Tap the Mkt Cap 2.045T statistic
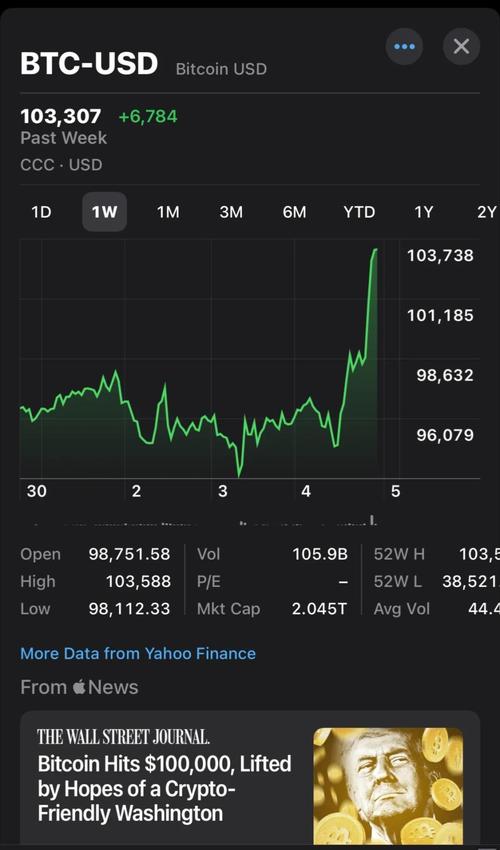 (272, 609)
